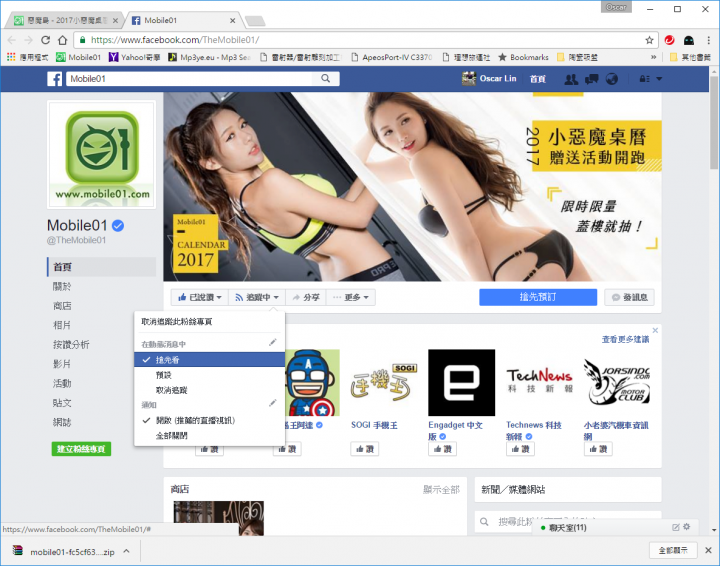Click the 發訊息 button
This screenshot has height=566, width=720.
pyautogui.click(x=629, y=297)
